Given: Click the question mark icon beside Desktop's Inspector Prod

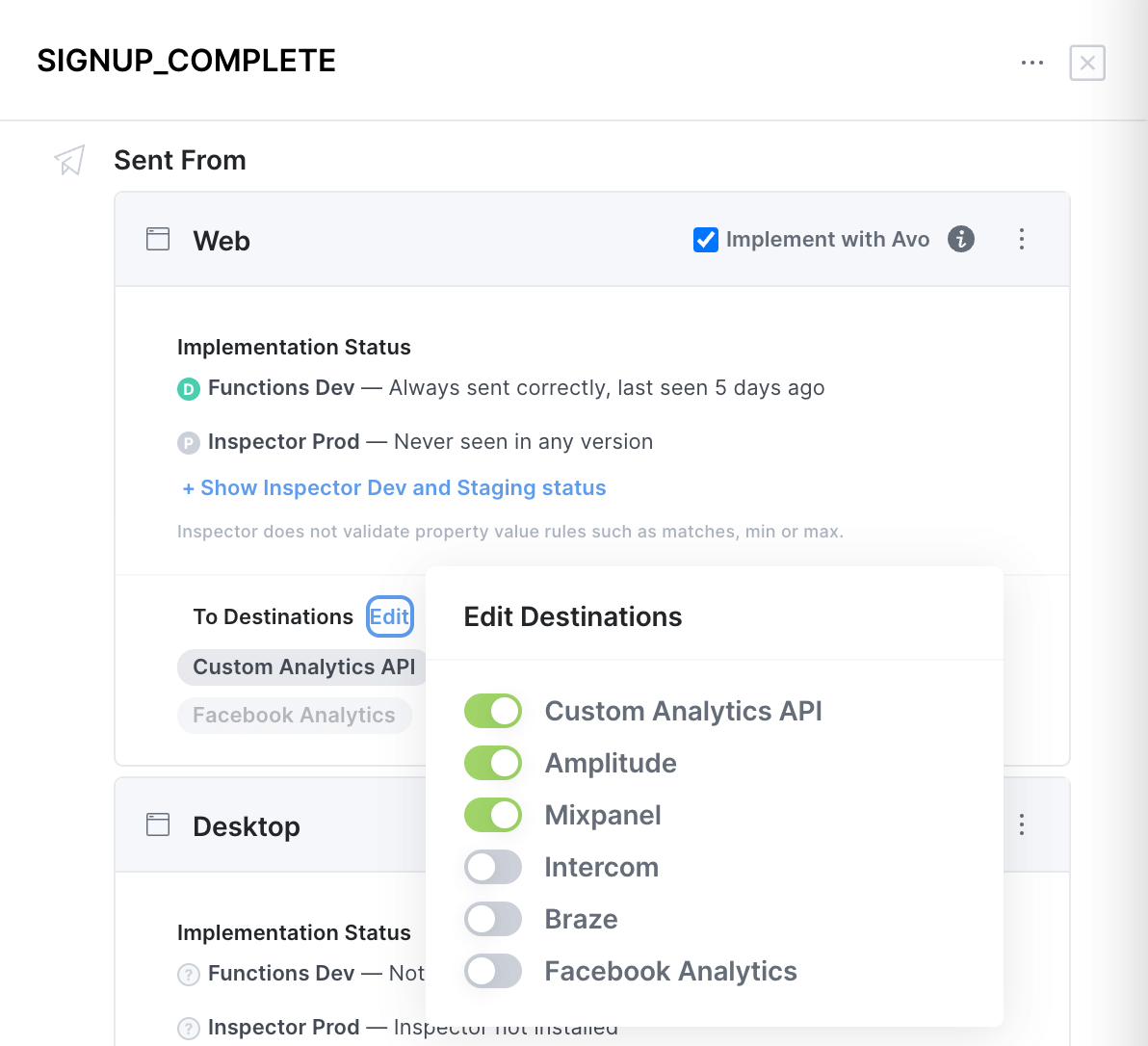Looking at the screenshot, I should pyautogui.click(x=188, y=1028).
